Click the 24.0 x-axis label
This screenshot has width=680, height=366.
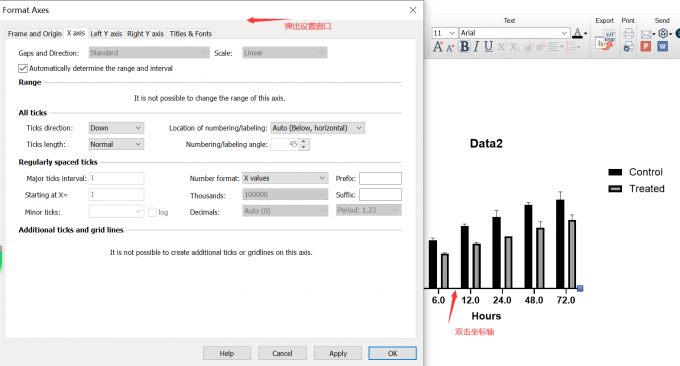pos(502,300)
